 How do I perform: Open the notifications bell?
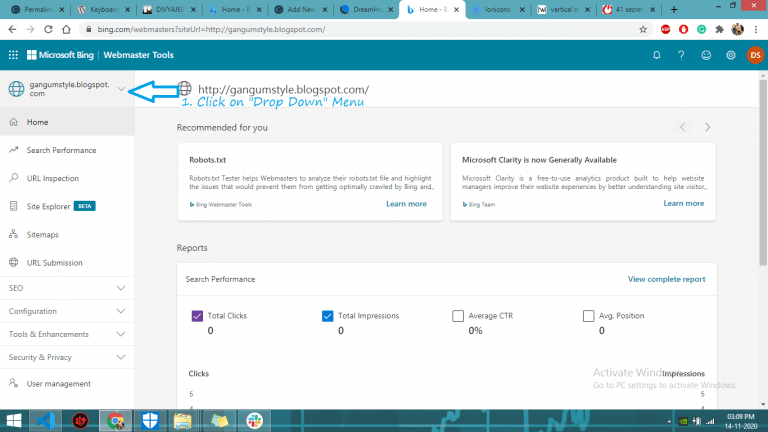[x=656, y=55]
